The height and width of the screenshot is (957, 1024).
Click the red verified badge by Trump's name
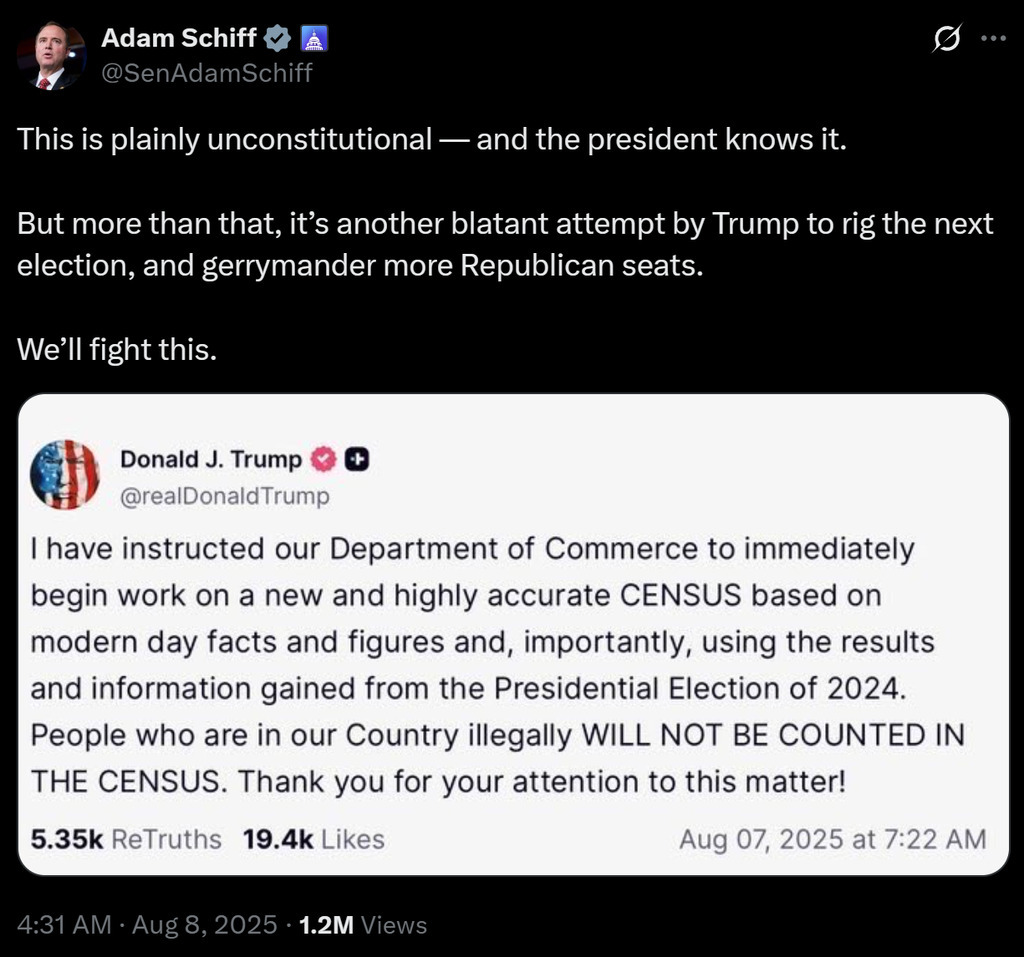tap(323, 459)
